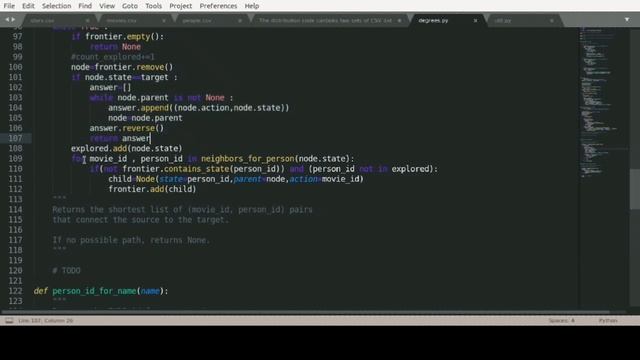Open the Goto menu
The image size is (640, 360).
[x=130, y=6]
